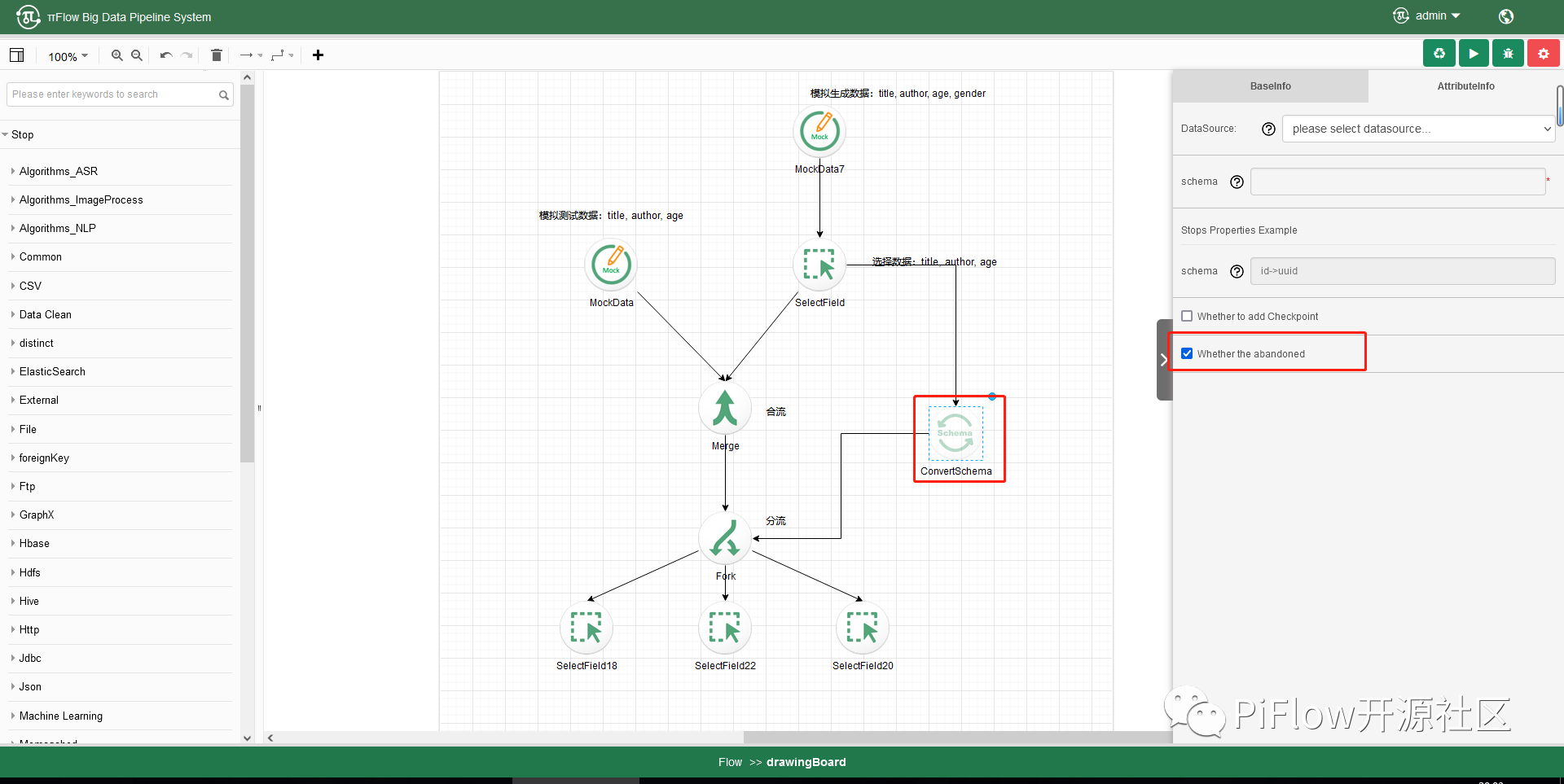Click the Flow breadcrumb link in footer
1564x784 pixels.
[x=730, y=762]
